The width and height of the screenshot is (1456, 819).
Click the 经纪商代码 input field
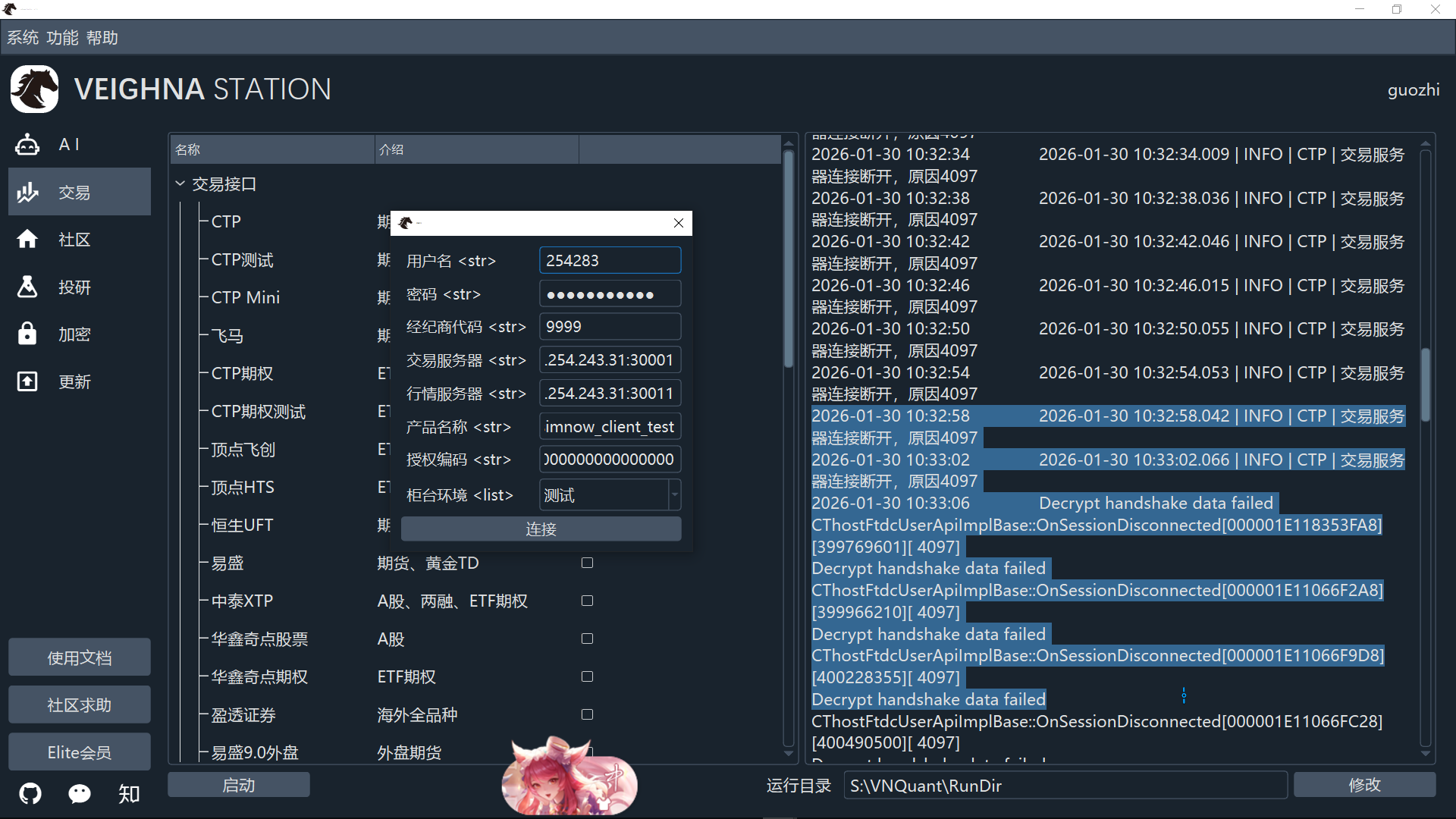pyautogui.click(x=610, y=327)
